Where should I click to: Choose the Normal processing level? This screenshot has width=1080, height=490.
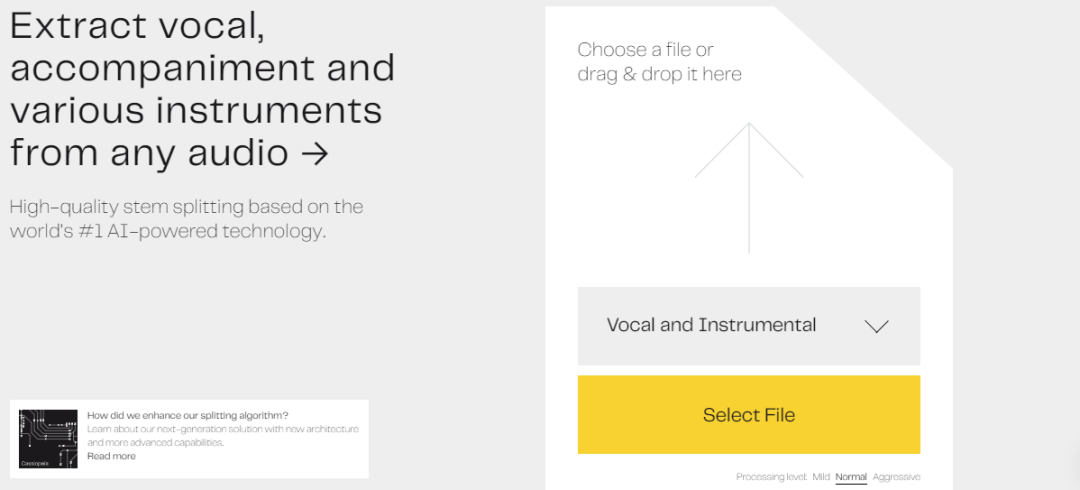point(851,477)
